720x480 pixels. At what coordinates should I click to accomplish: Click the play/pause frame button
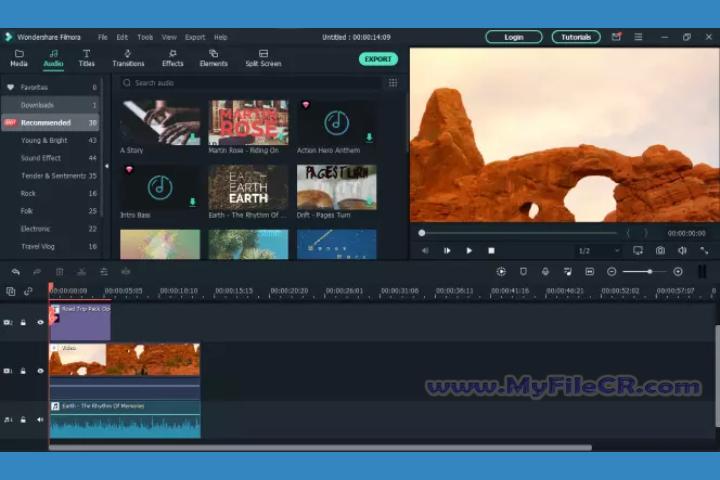[447, 250]
